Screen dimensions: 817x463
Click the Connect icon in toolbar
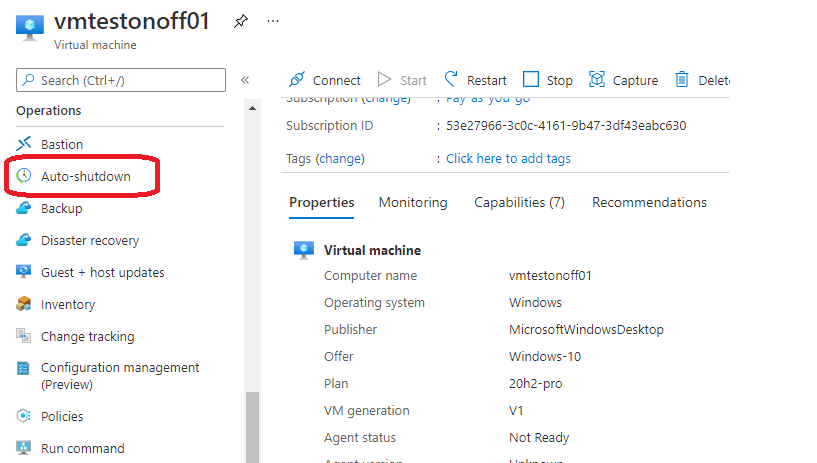click(x=296, y=80)
